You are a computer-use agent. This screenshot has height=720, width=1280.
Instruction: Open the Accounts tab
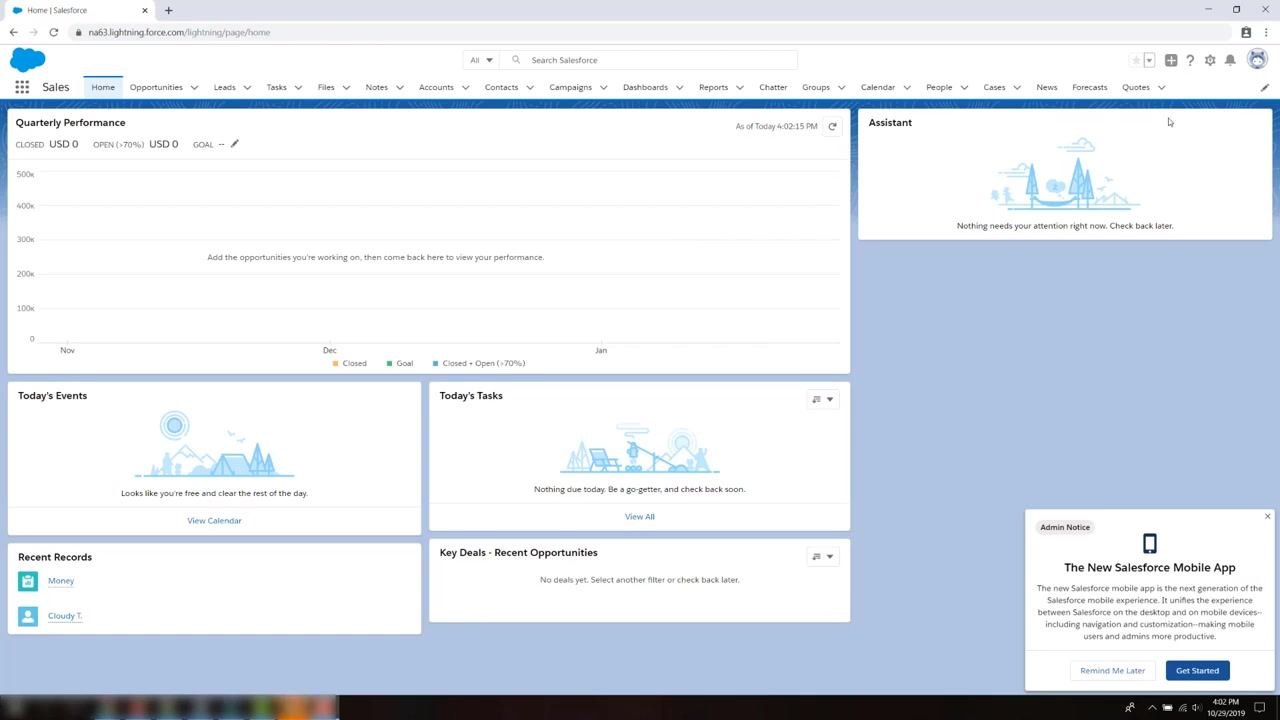tap(436, 87)
